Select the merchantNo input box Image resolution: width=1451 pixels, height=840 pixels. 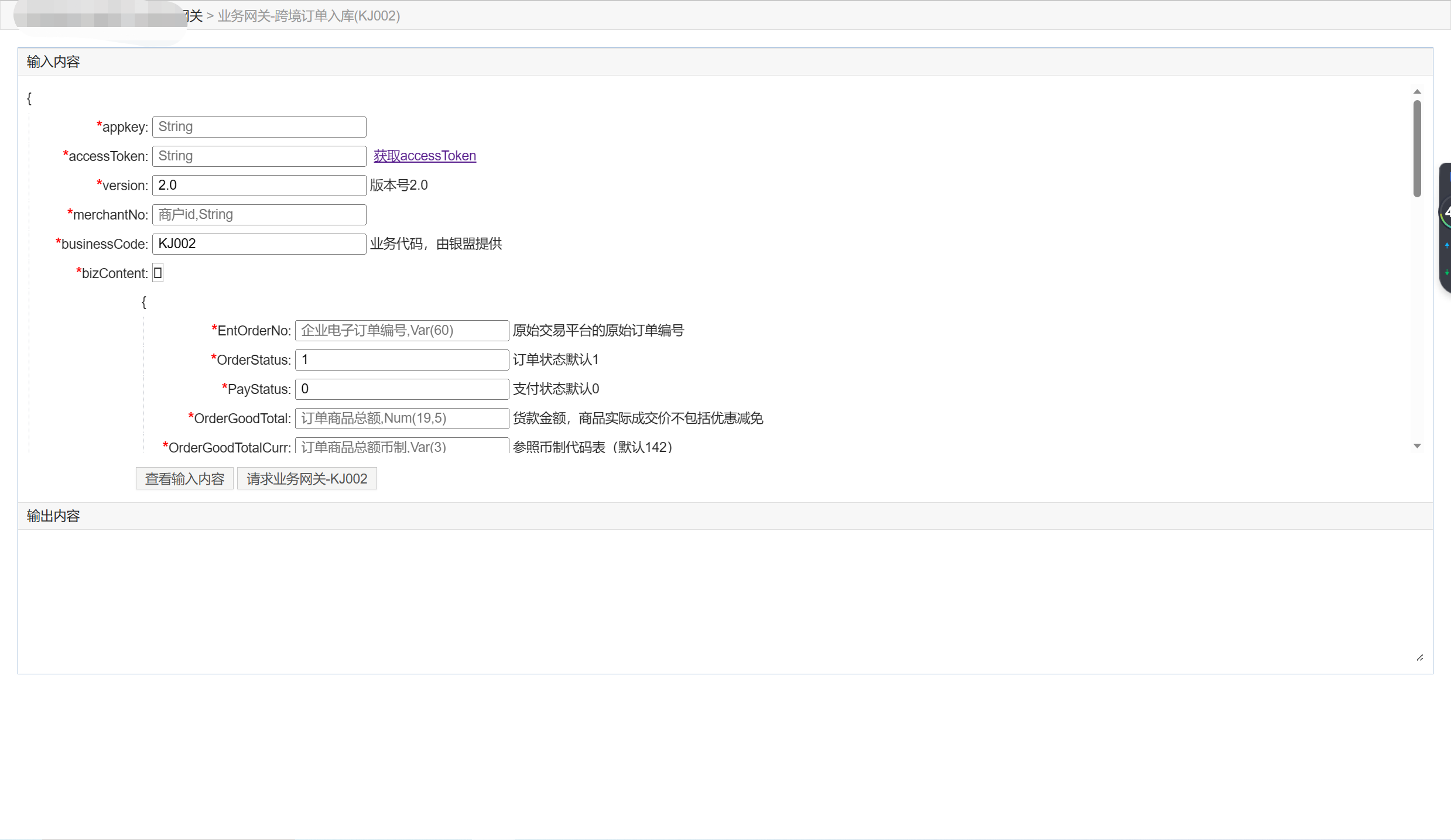pos(259,215)
